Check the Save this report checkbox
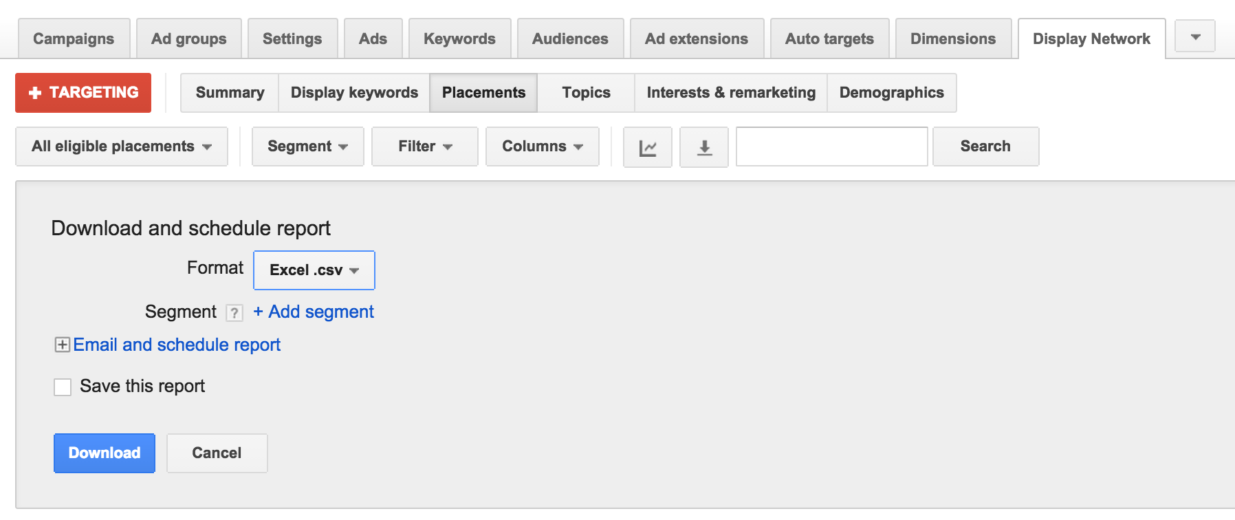Viewport: 1235px width, 520px height. 62,387
